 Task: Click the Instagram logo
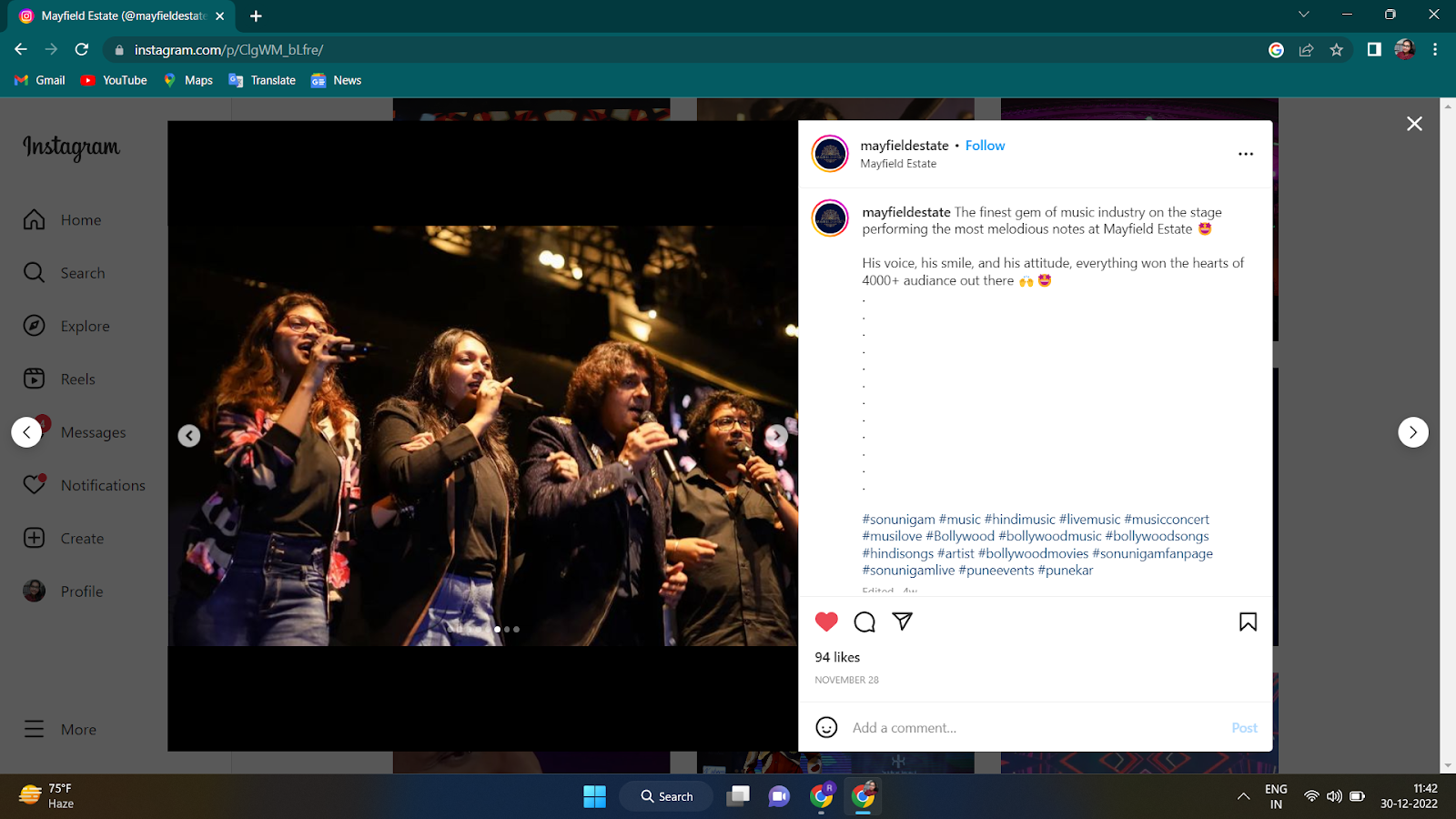pyautogui.click(x=71, y=147)
